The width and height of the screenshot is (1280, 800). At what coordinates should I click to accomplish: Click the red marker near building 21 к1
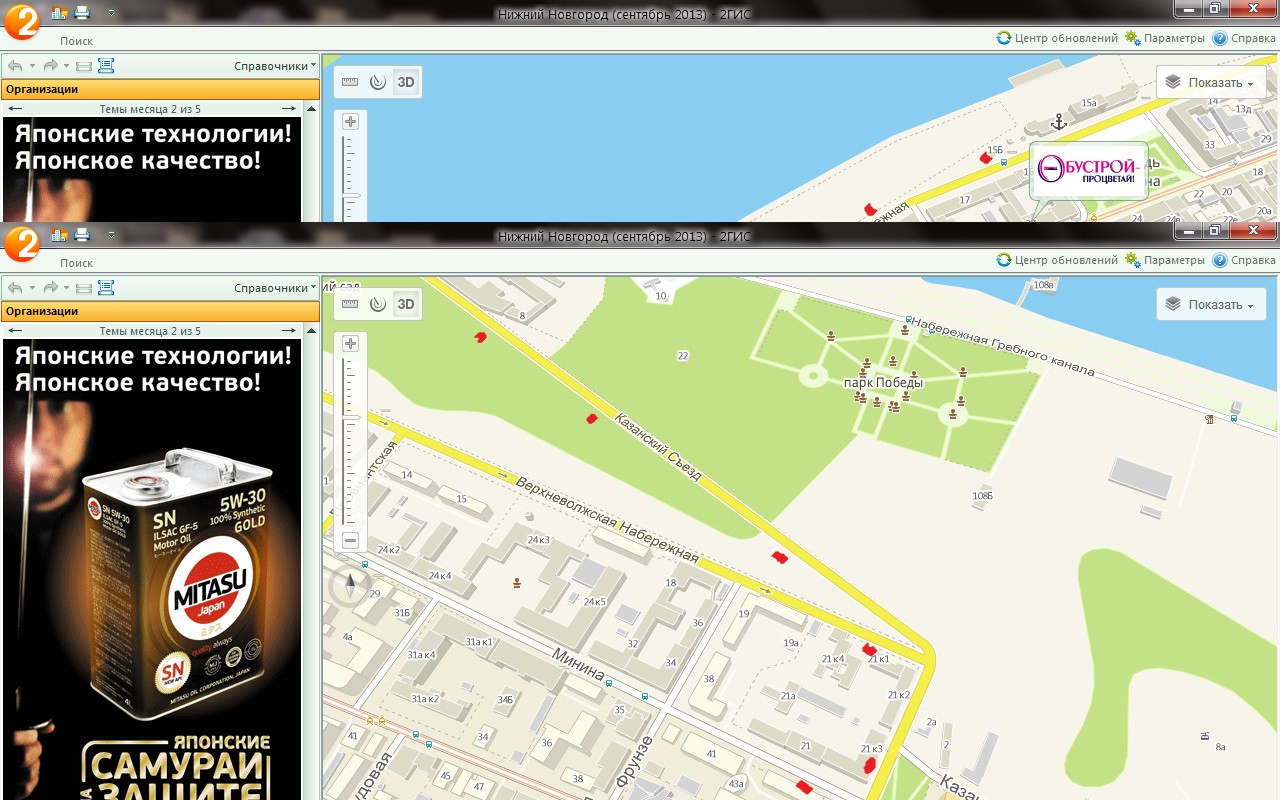pyautogui.click(x=869, y=649)
